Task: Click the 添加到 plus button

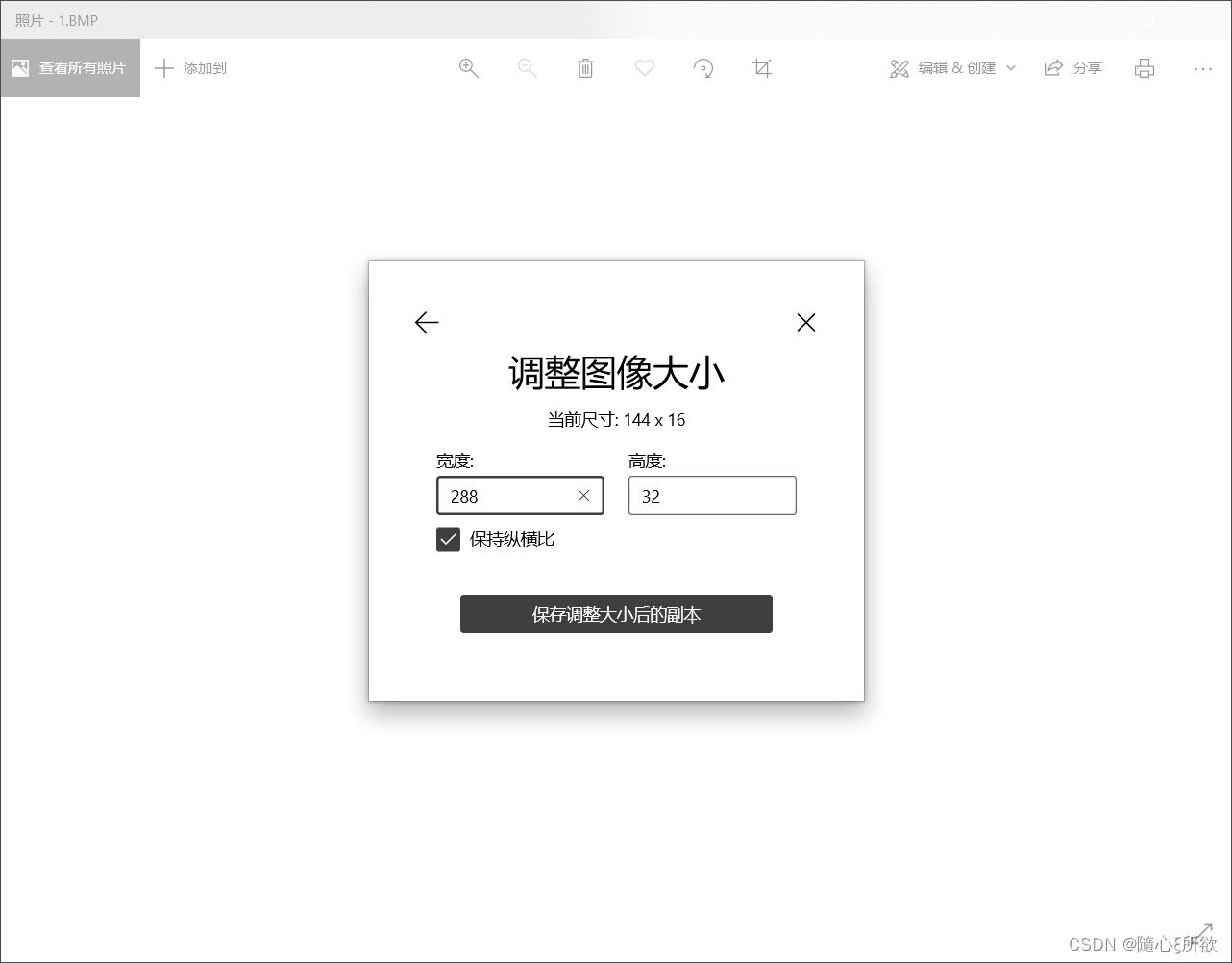Action: coord(191,68)
